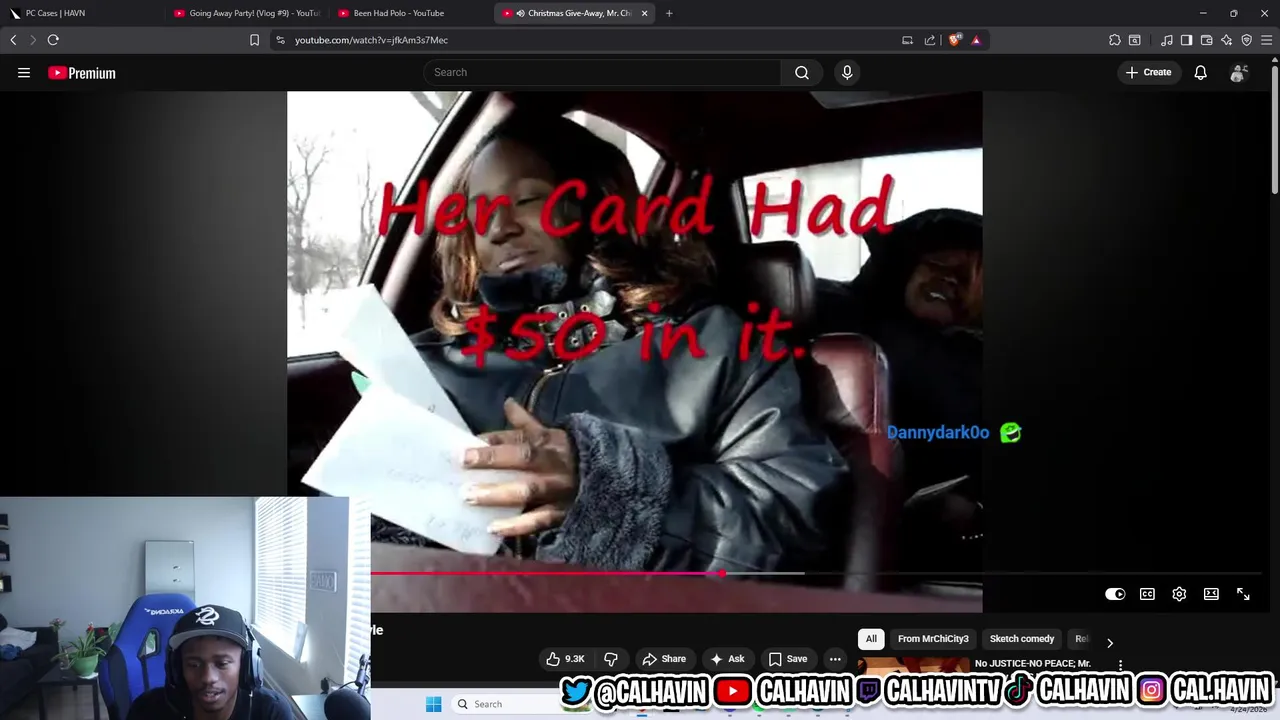Open the Brave VPN shield icon
1280x720 pixels.
pyautogui.click(x=1247, y=40)
